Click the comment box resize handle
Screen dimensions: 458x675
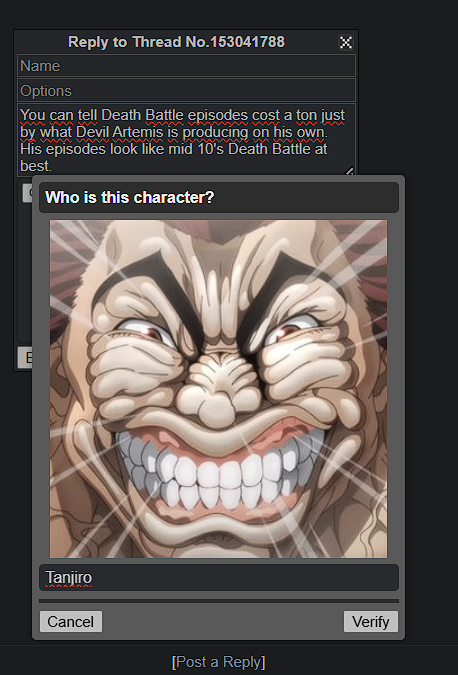point(350,171)
